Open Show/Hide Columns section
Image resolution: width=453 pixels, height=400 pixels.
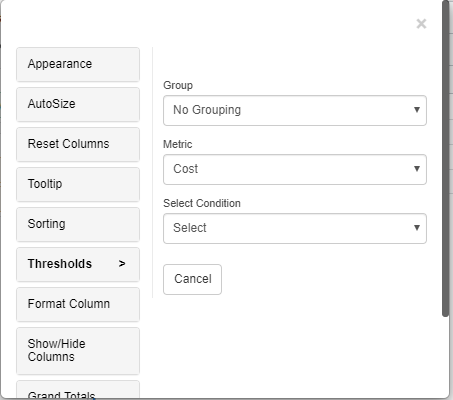[x=78, y=351]
